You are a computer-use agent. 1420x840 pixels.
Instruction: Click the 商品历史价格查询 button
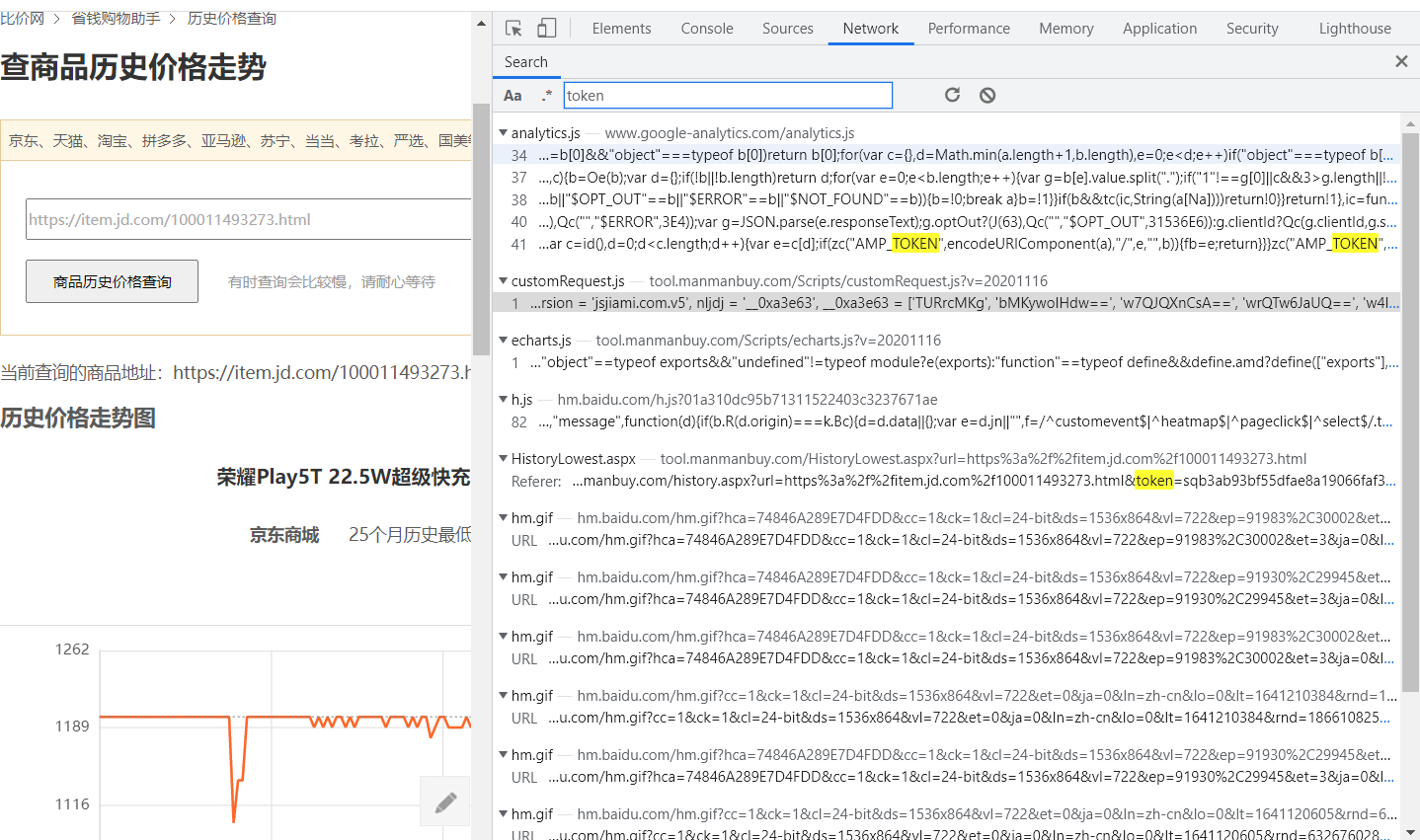(112, 281)
